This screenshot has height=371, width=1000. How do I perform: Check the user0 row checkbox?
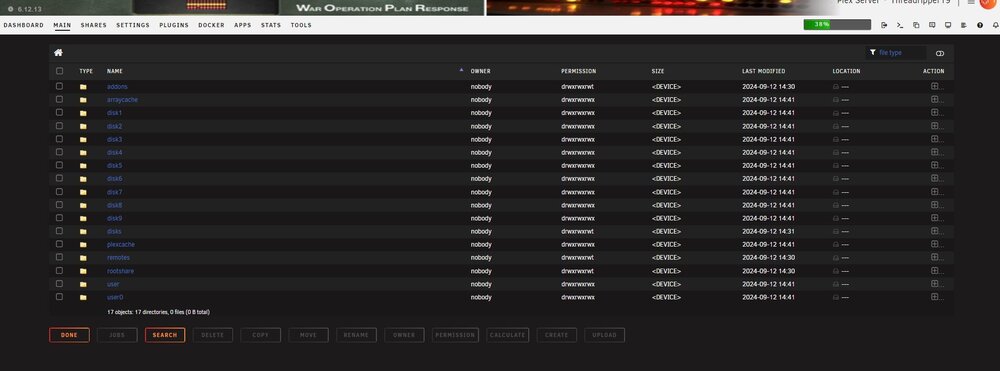pyautogui.click(x=59, y=296)
